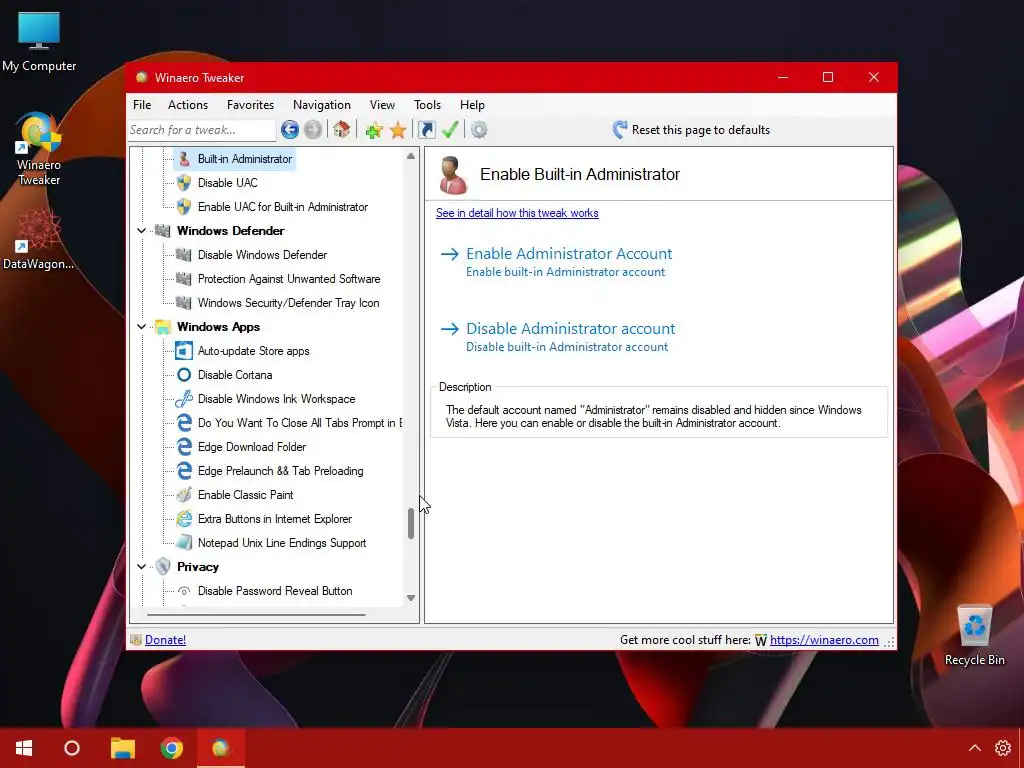Click the tree scrollbar up arrow
The width and height of the screenshot is (1024, 768).
point(411,156)
